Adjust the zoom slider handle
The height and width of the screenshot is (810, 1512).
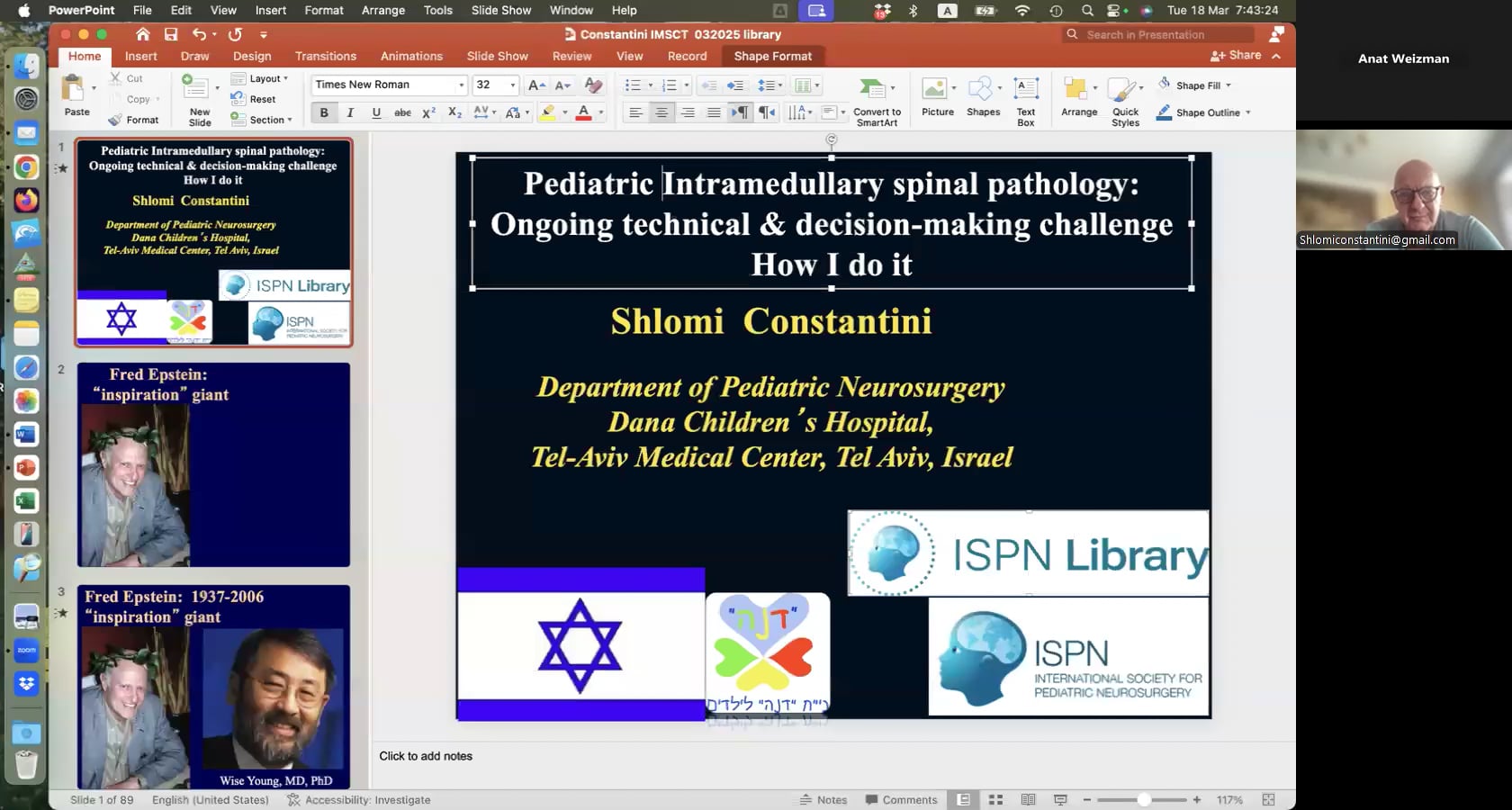1144,799
